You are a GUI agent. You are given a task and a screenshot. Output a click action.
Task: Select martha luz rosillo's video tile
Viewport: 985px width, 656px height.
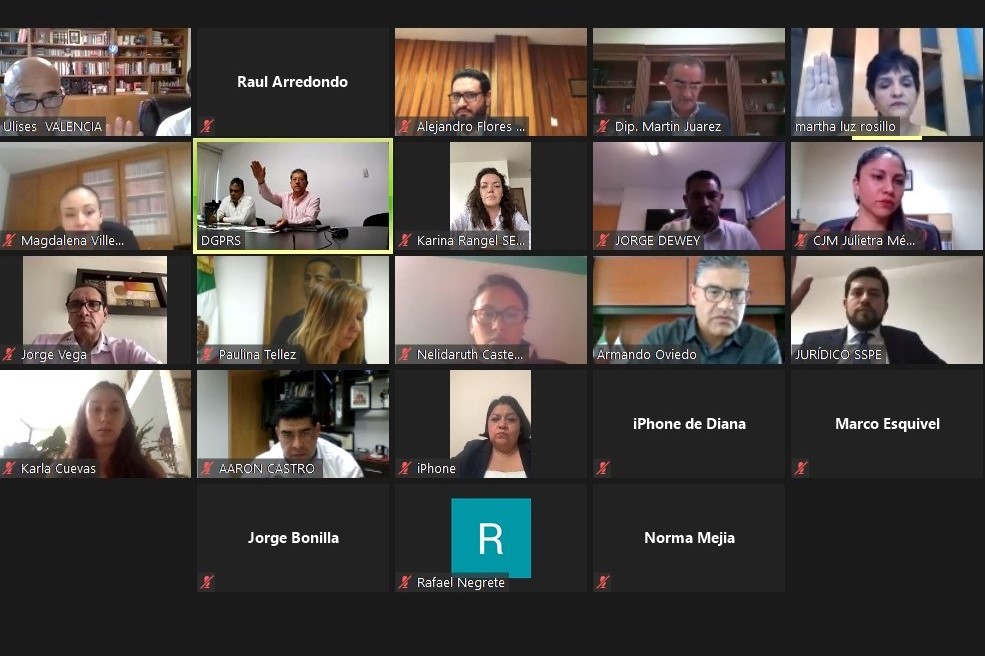pos(887,82)
